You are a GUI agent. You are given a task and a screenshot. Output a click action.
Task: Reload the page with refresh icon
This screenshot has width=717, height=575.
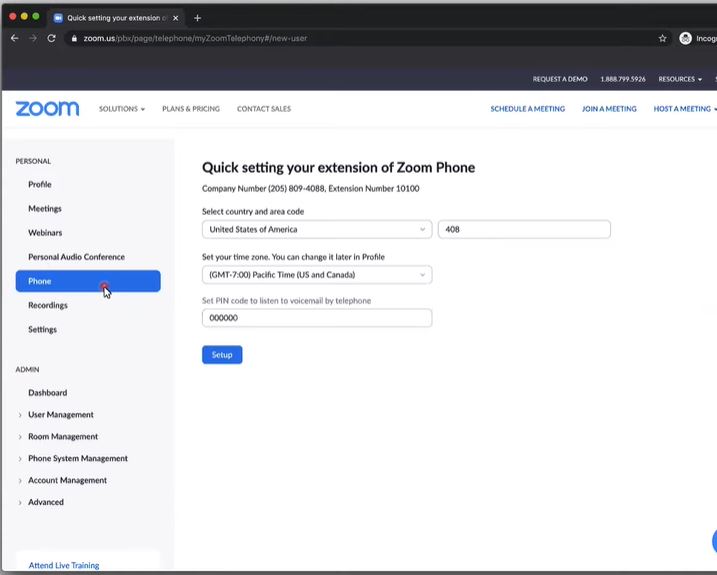point(51,38)
